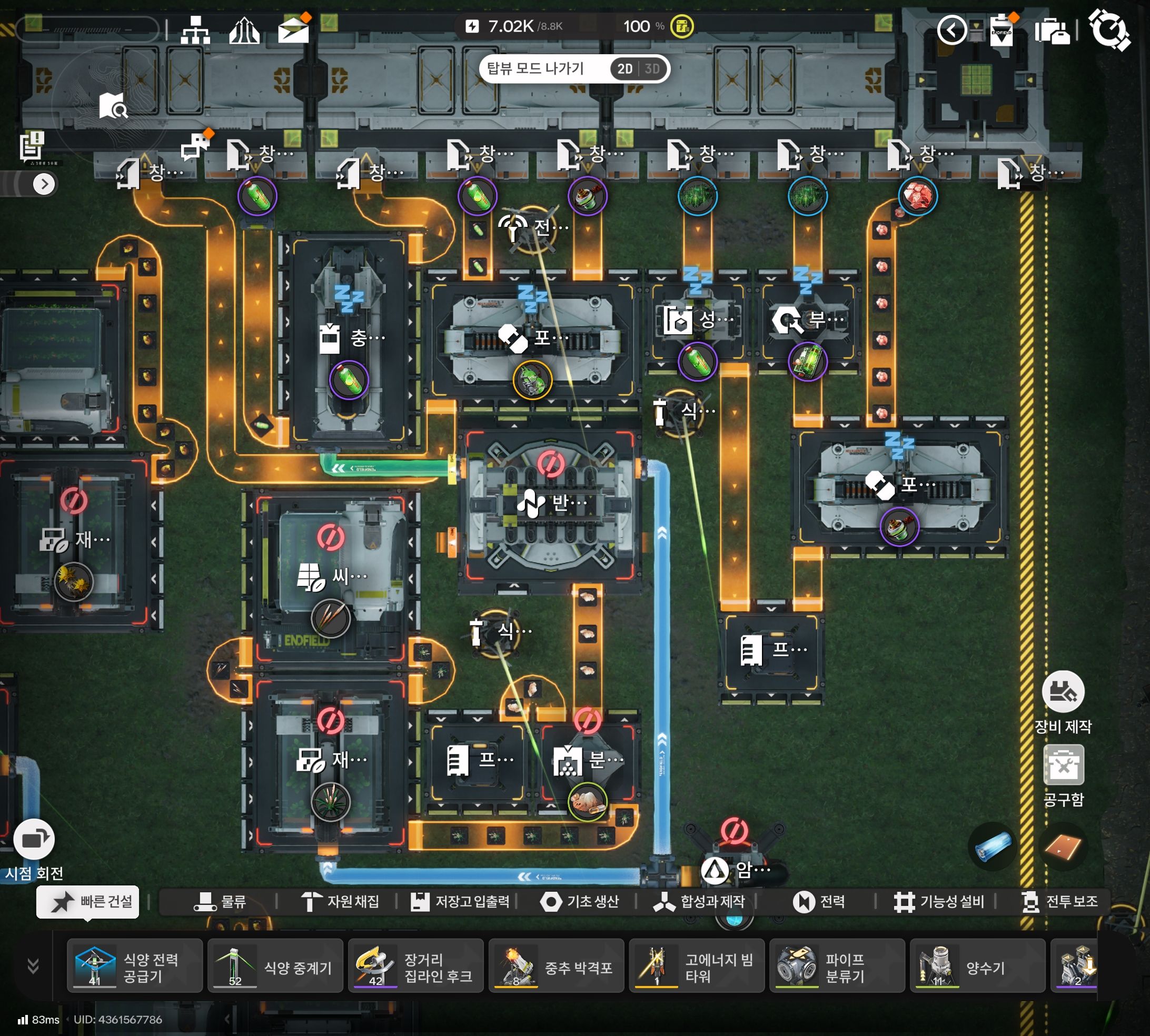Select the orange conveyor belt icon
Screen dimensions: 1150x1036
tap(1063, 847)
